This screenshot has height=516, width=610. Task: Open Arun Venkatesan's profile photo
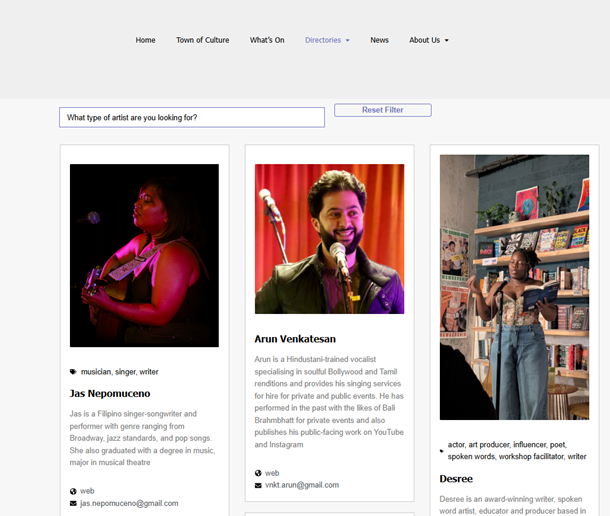(x=329, y=239)
